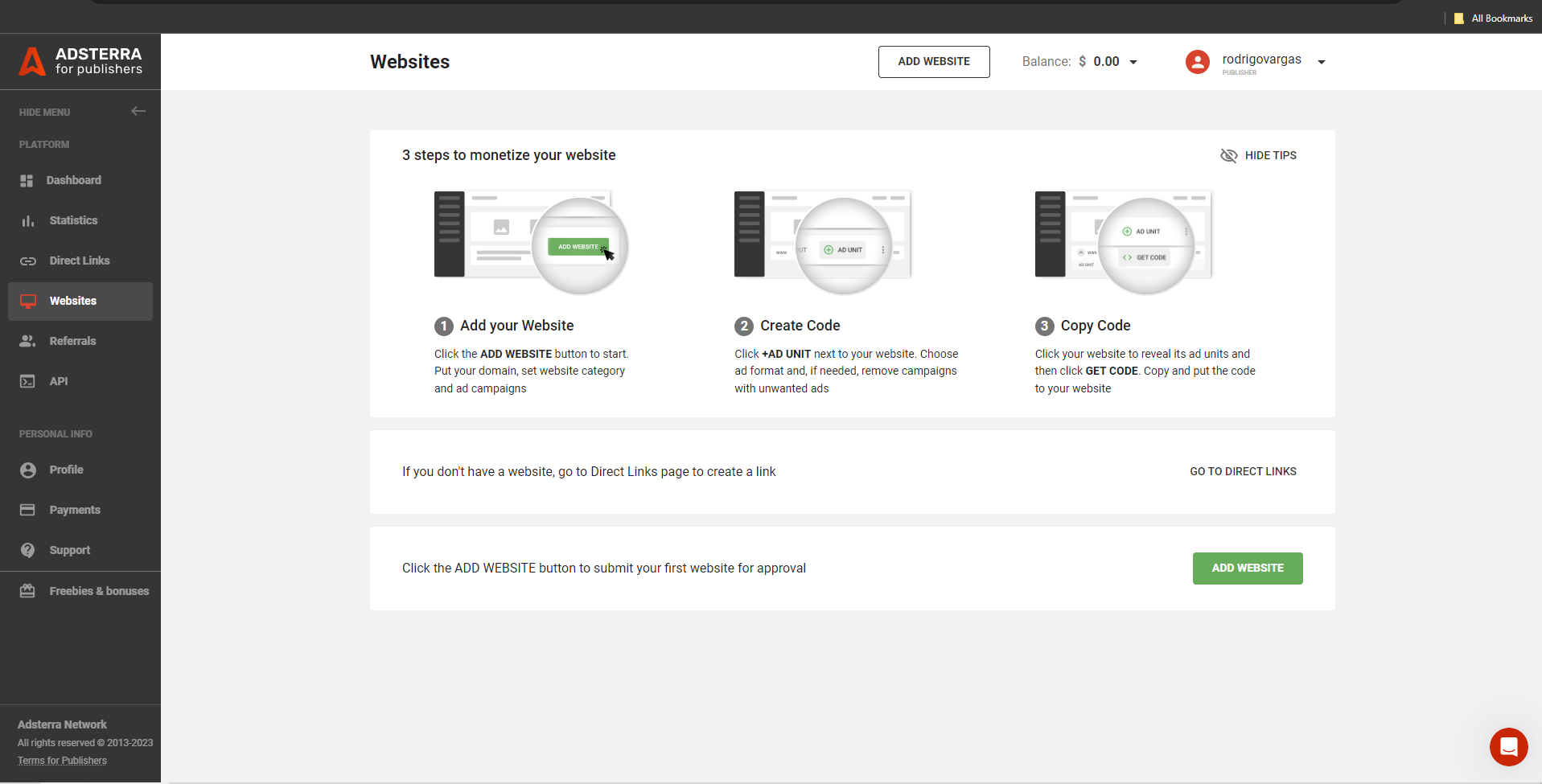Image resolution: width=1542 pixels, height=784 pixels.
Task: Click the Profile person icon
Action: point(28,470)
